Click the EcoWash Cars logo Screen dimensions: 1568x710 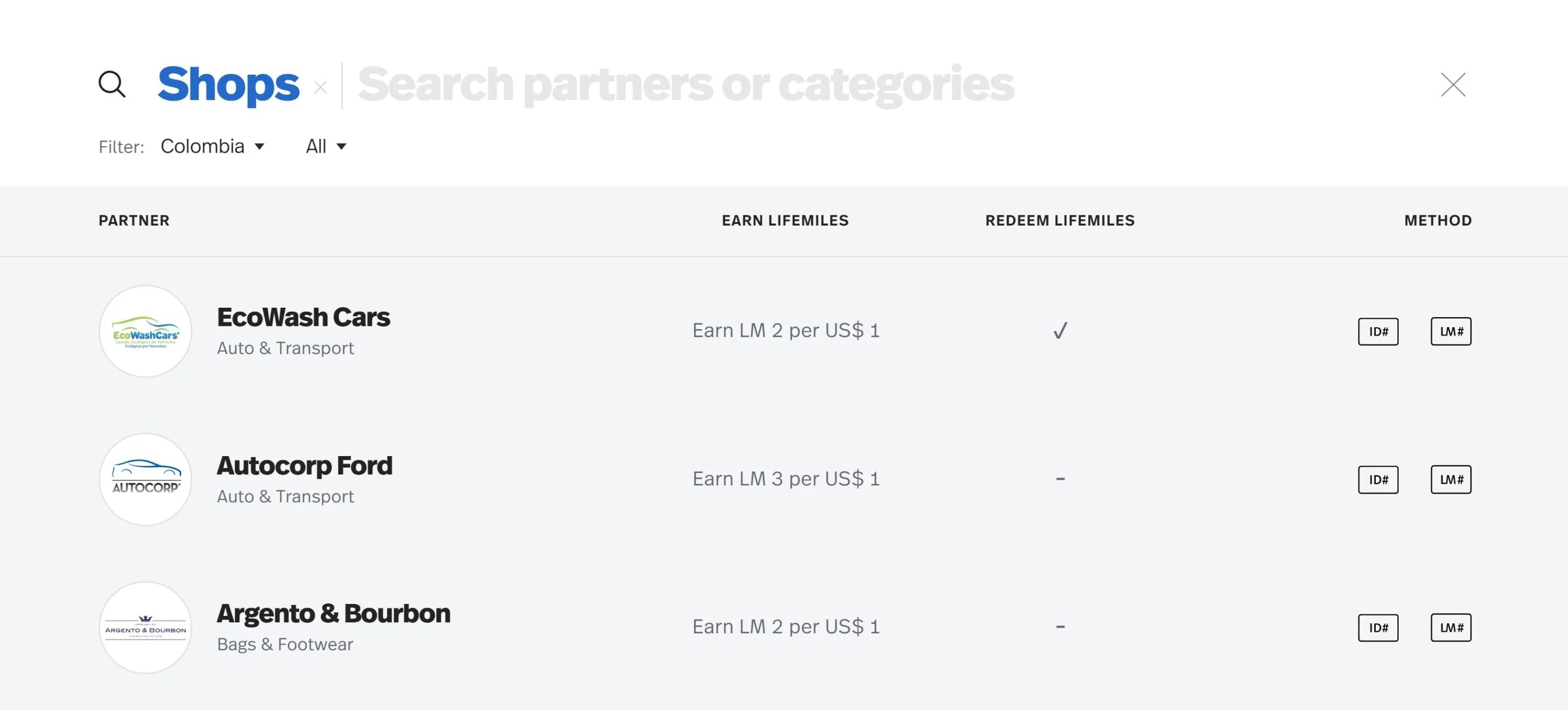[x=145, y=332]
